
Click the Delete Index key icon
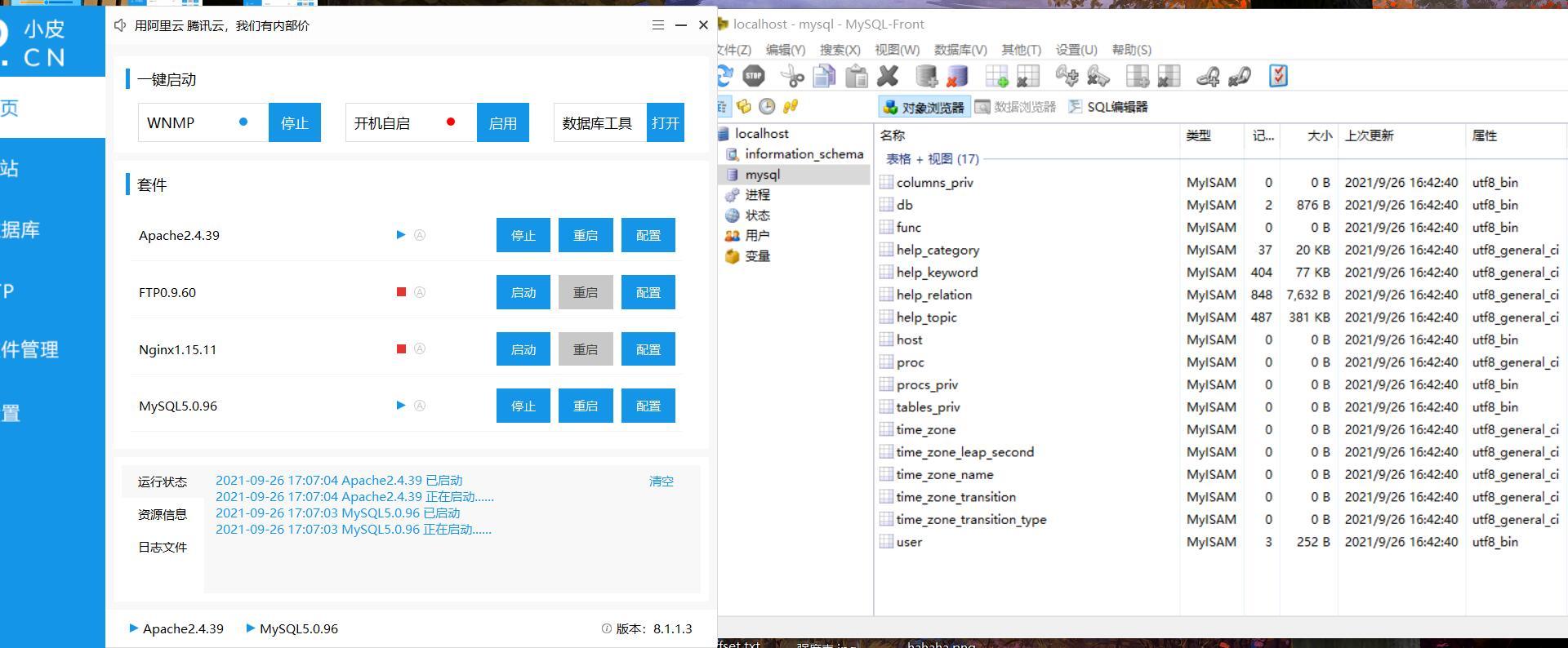coord(1098,77)
